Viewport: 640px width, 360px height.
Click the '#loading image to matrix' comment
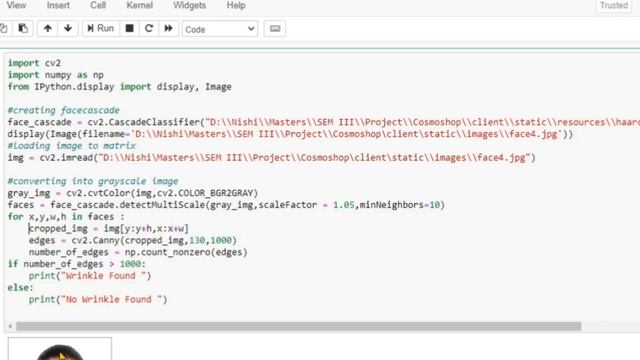point(71,146)
